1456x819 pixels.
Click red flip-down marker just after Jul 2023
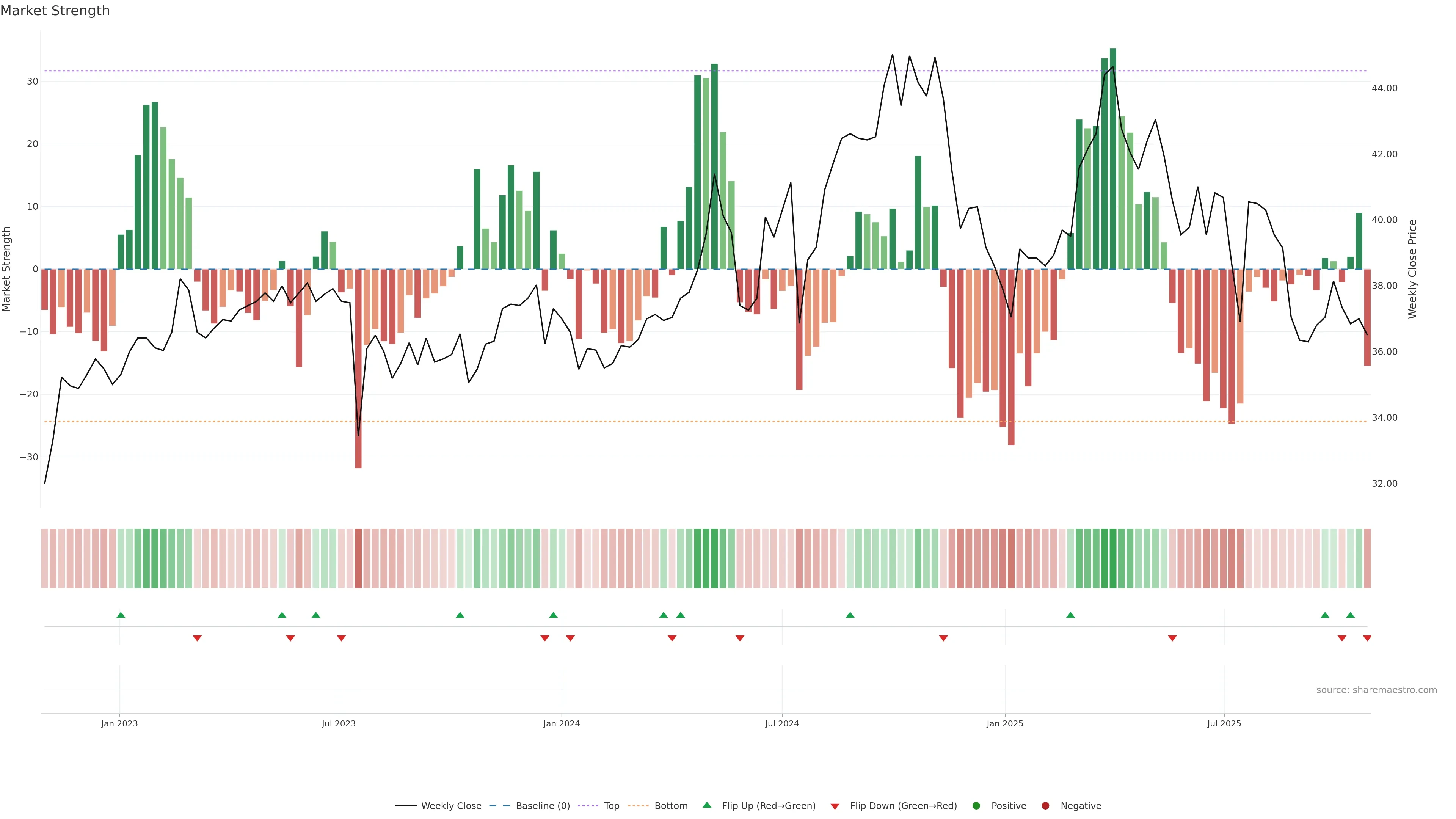[x=341, y=638]
